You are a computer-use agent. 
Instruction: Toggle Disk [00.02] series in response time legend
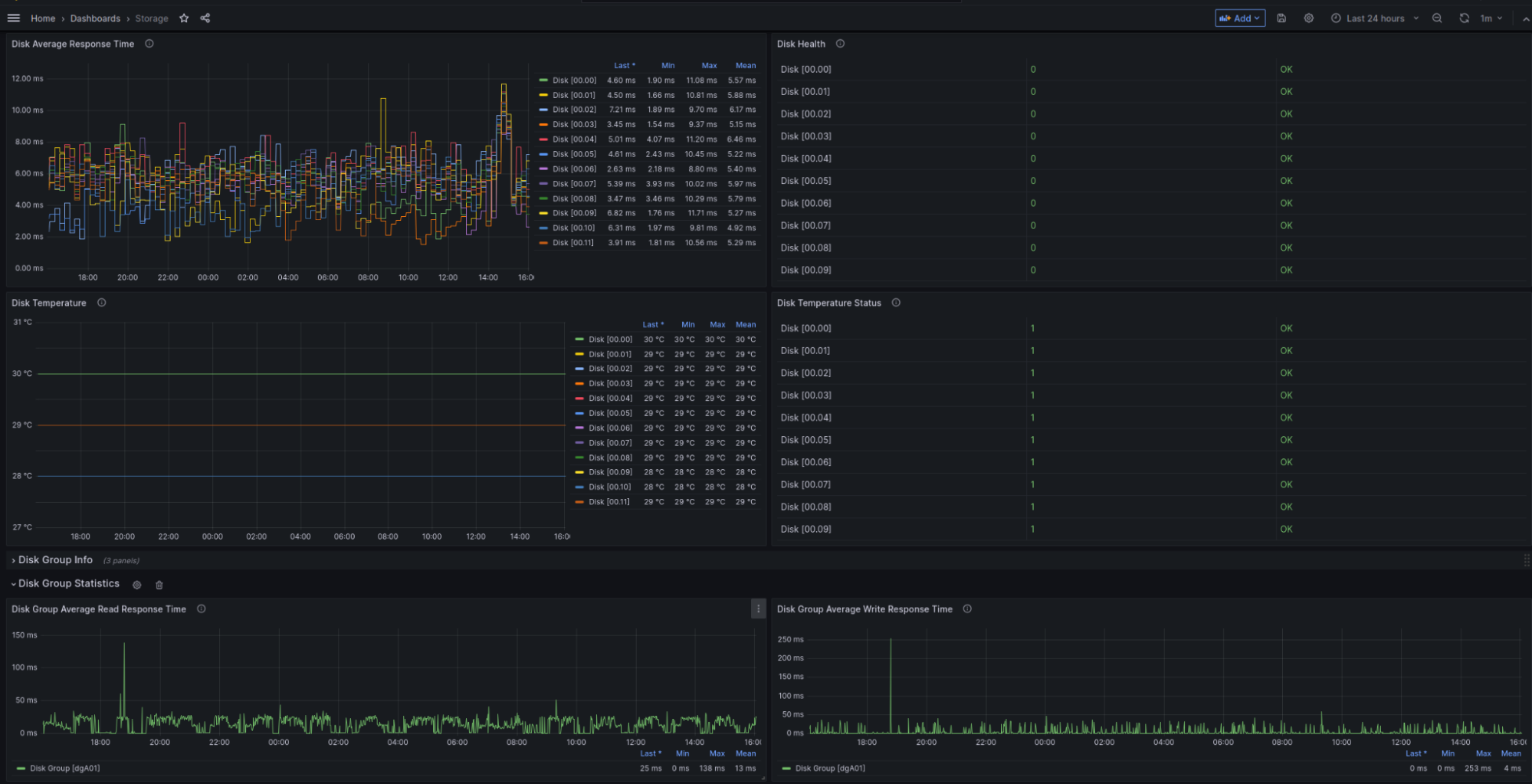click(x=574, y=110)
